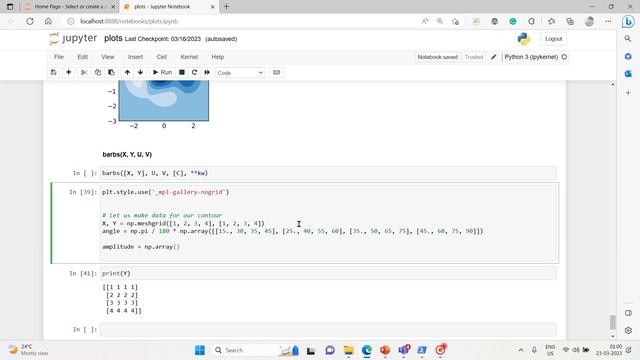Open browser favorites star icon
Viewport: 640px width, 360px height.
[551, 21]
